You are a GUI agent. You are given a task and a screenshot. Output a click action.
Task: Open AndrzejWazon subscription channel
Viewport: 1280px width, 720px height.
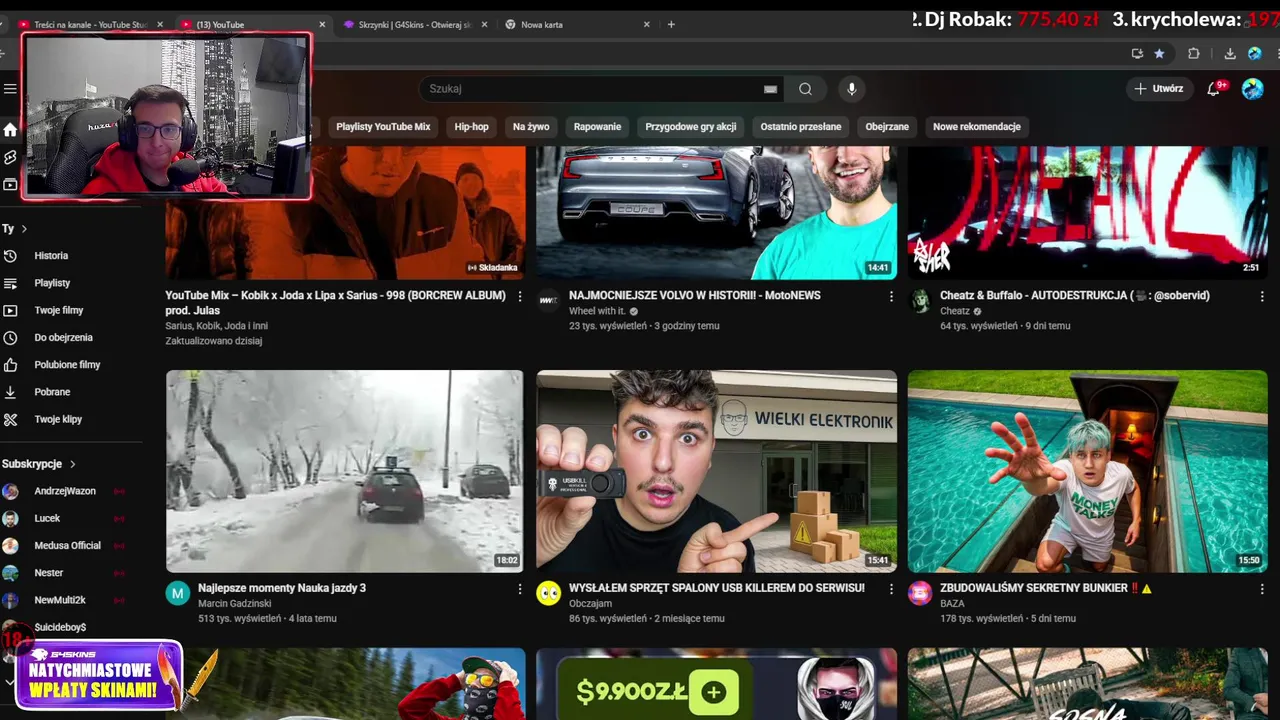click(65, 491)
